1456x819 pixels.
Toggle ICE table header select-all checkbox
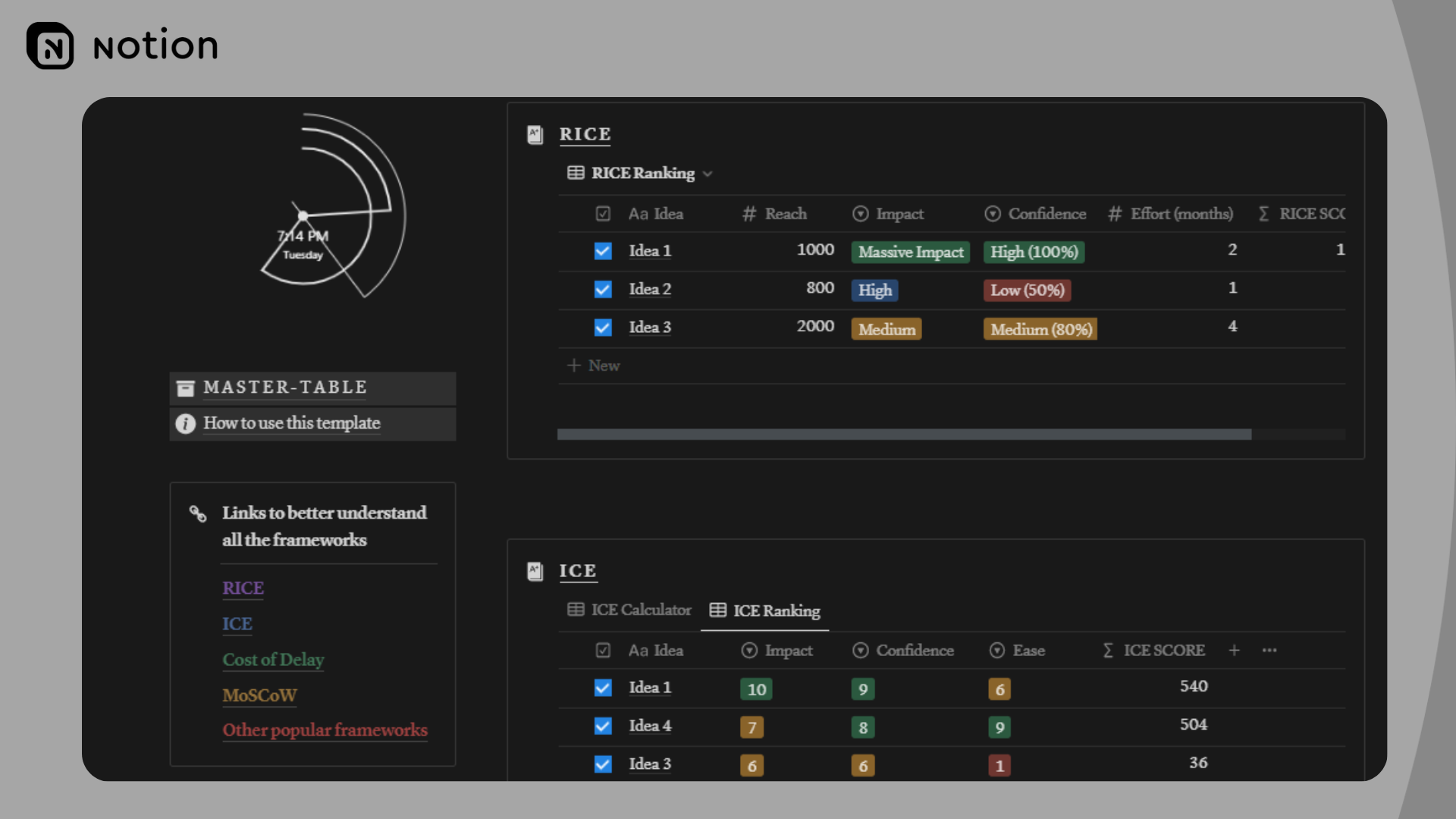[x=603, y=650]
